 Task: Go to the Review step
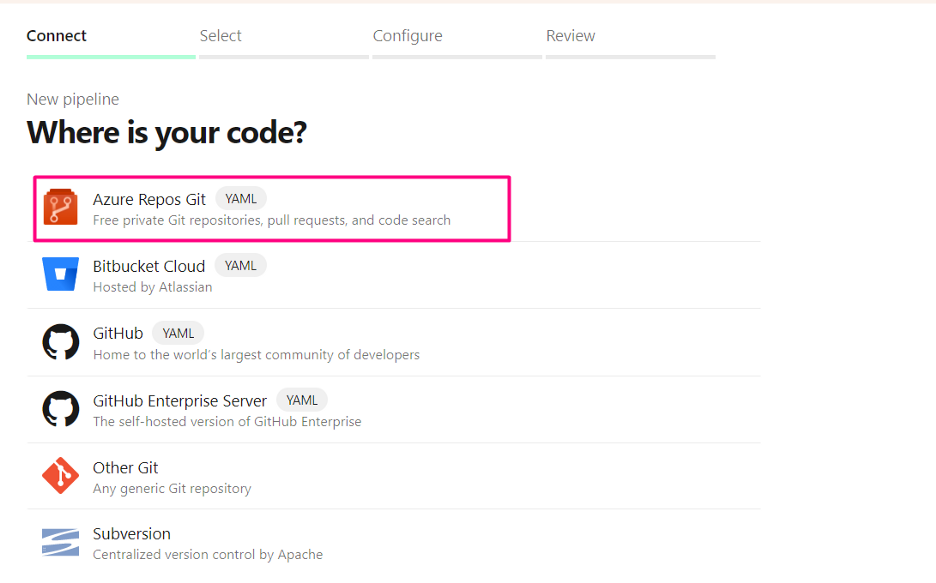[x=570, y=35]
